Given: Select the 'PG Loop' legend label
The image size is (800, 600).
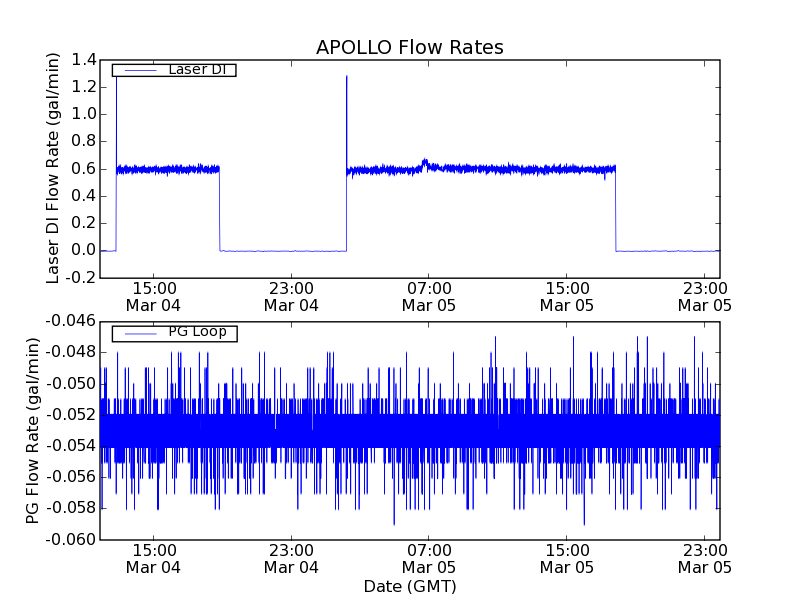Looking at the screenshot, I should click(x=196, y=332).
